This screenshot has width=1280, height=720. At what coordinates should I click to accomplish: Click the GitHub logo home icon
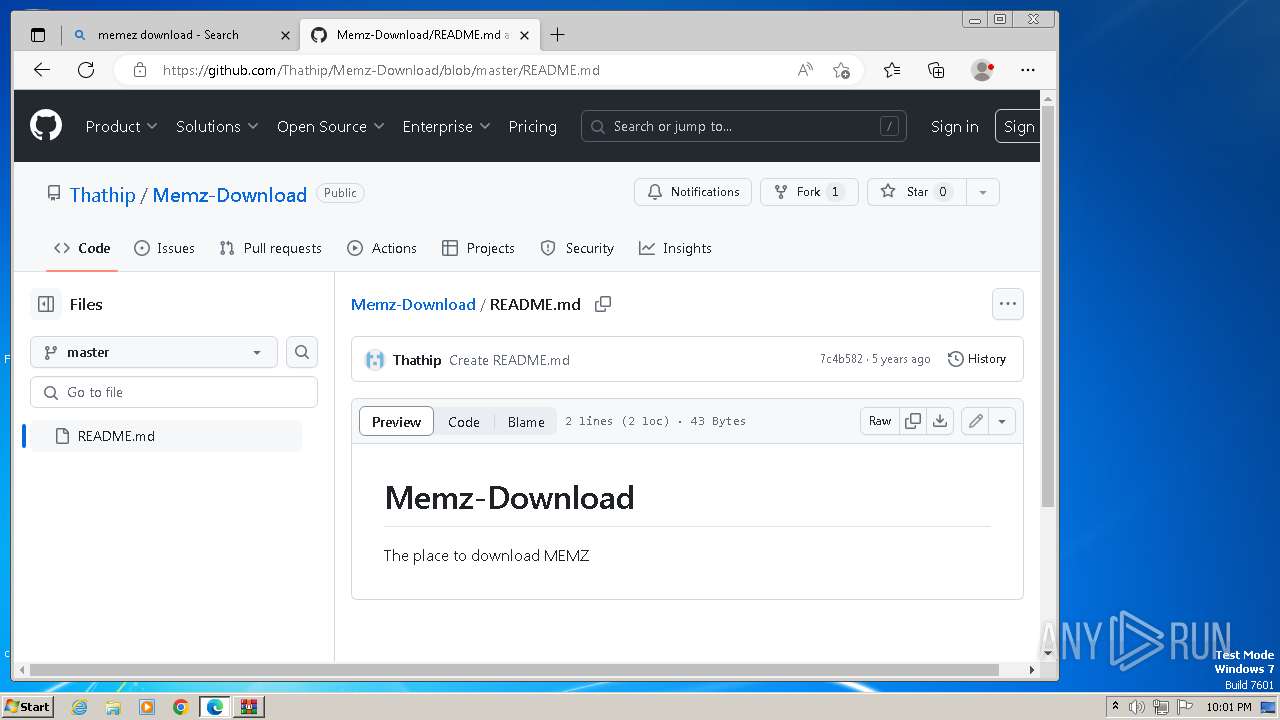coord(46,126)
